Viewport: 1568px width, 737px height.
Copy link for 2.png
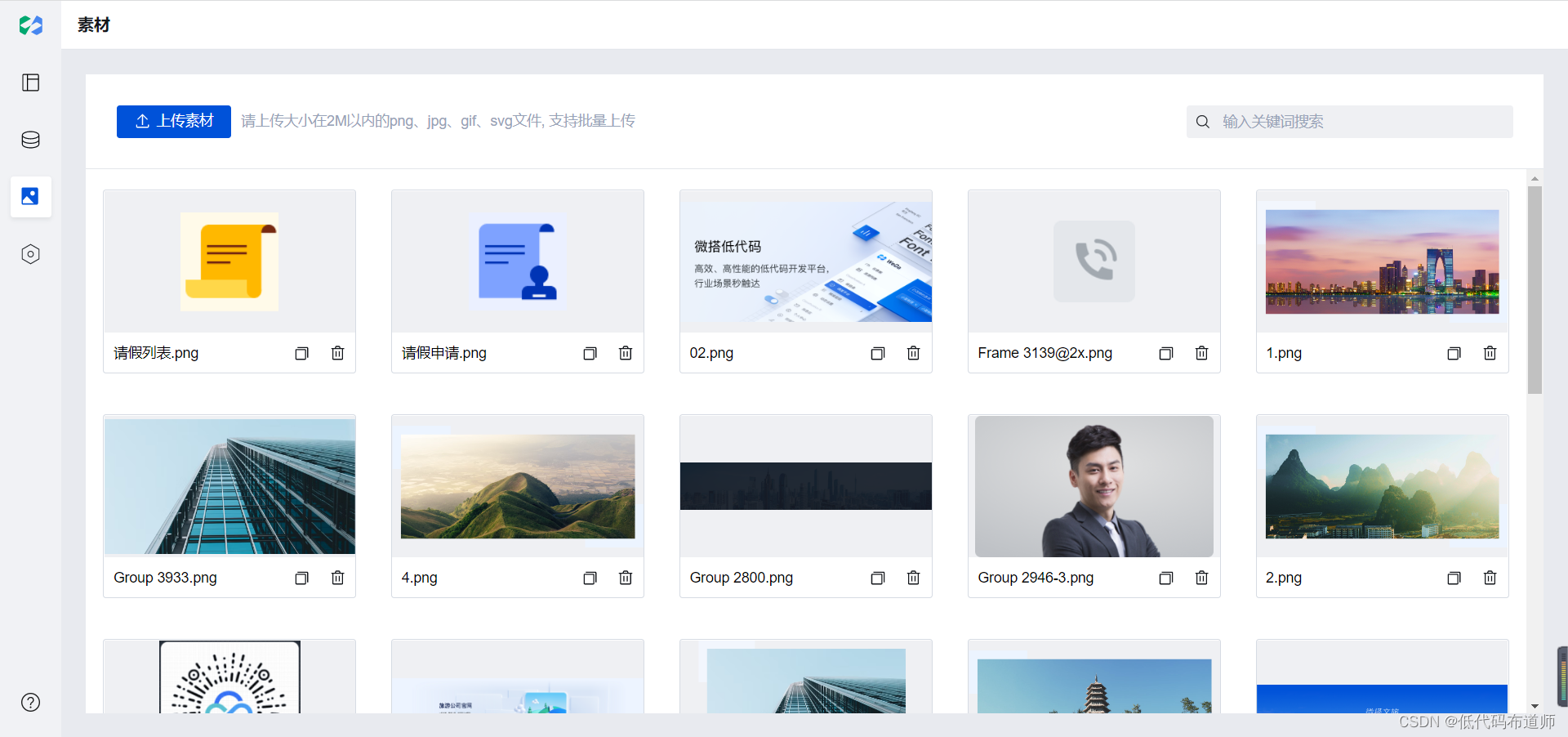[1454, 578]
